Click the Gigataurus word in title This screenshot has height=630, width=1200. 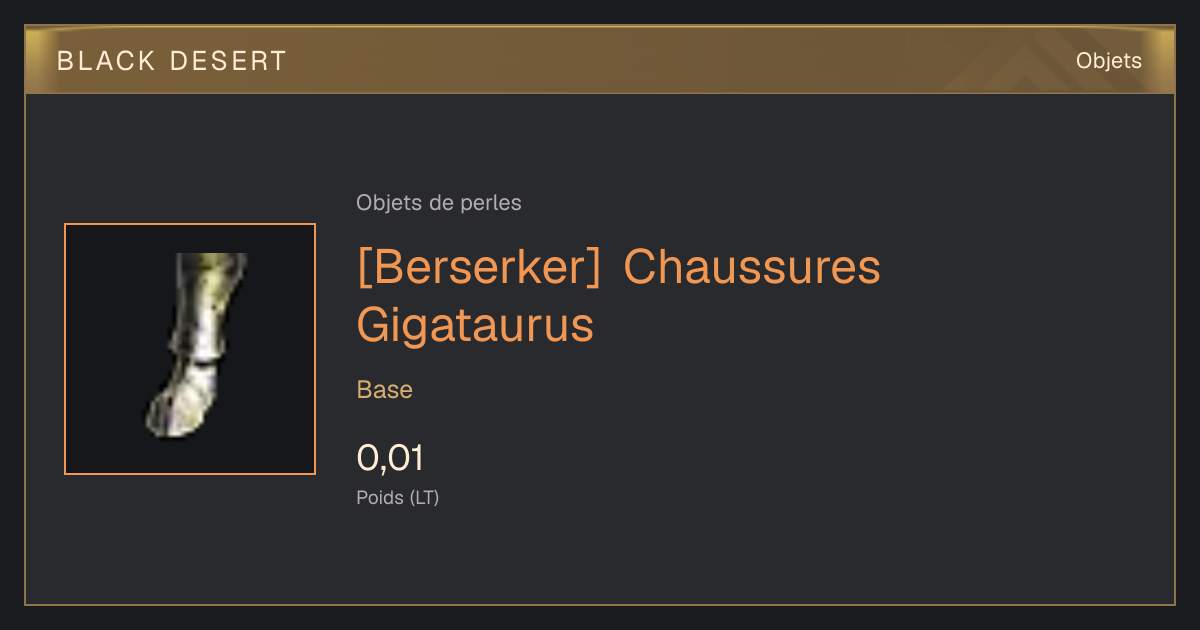point(475,325)
